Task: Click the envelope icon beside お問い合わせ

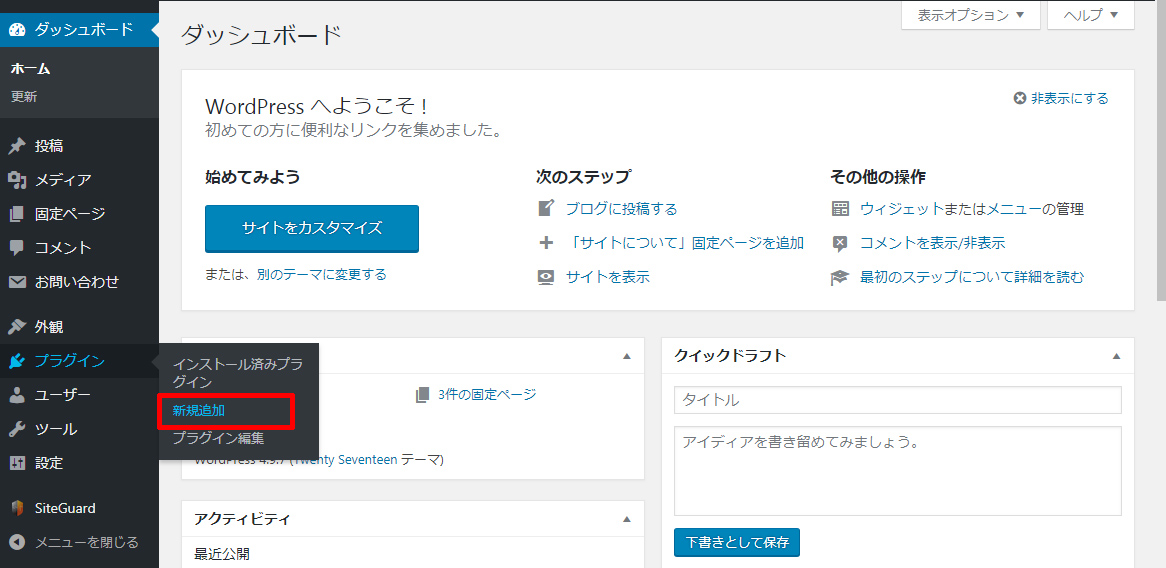Action: [x=17, y=282]
